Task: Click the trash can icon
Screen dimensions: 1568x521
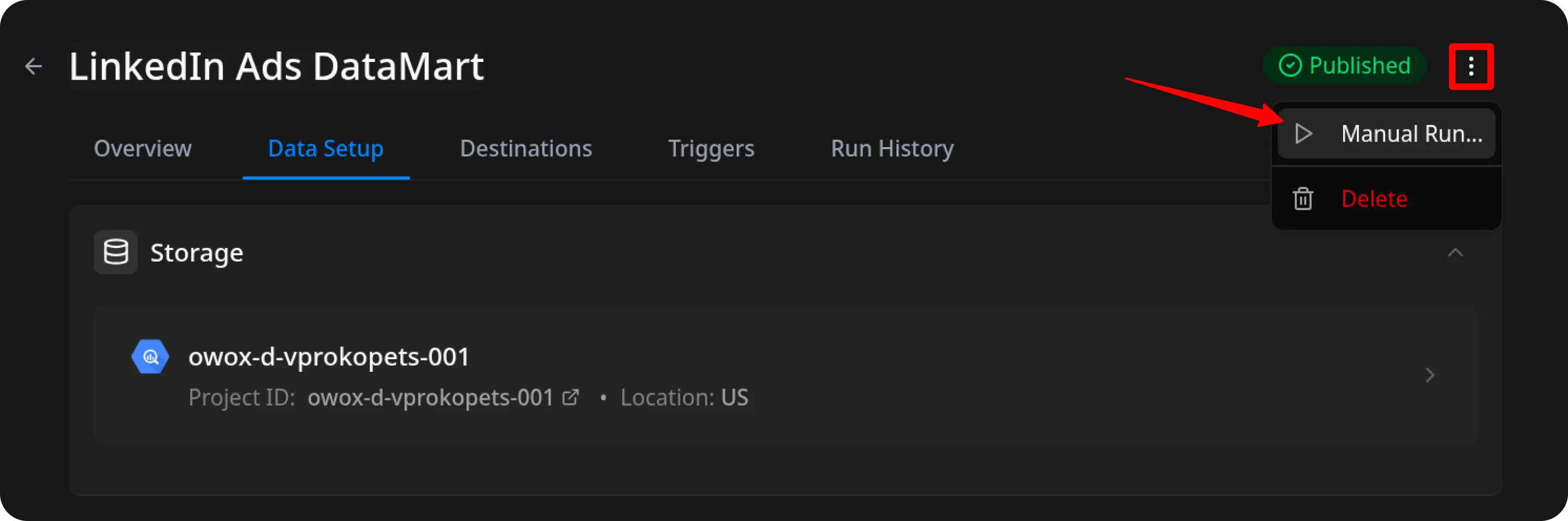Action: click(1302, 199)
